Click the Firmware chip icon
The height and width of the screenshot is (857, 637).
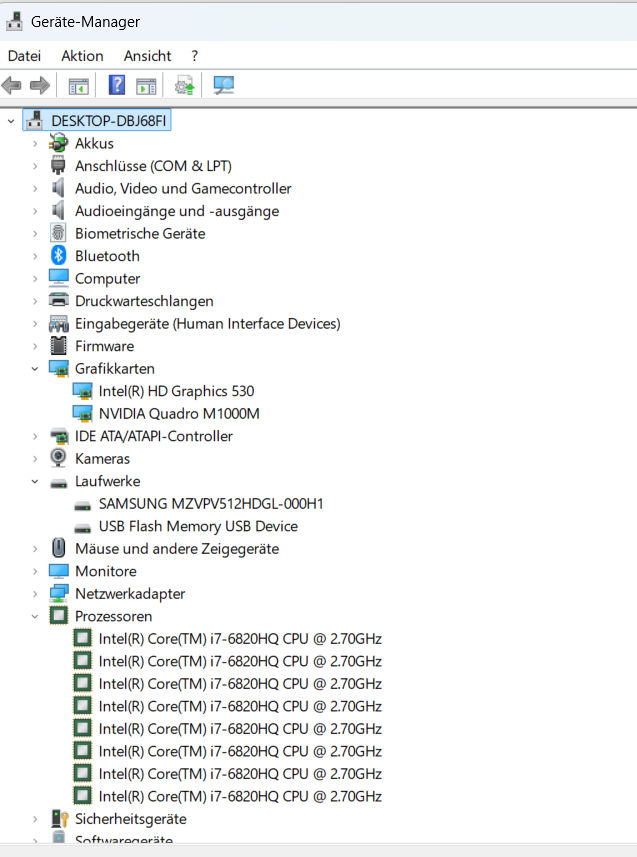[59, 346]
